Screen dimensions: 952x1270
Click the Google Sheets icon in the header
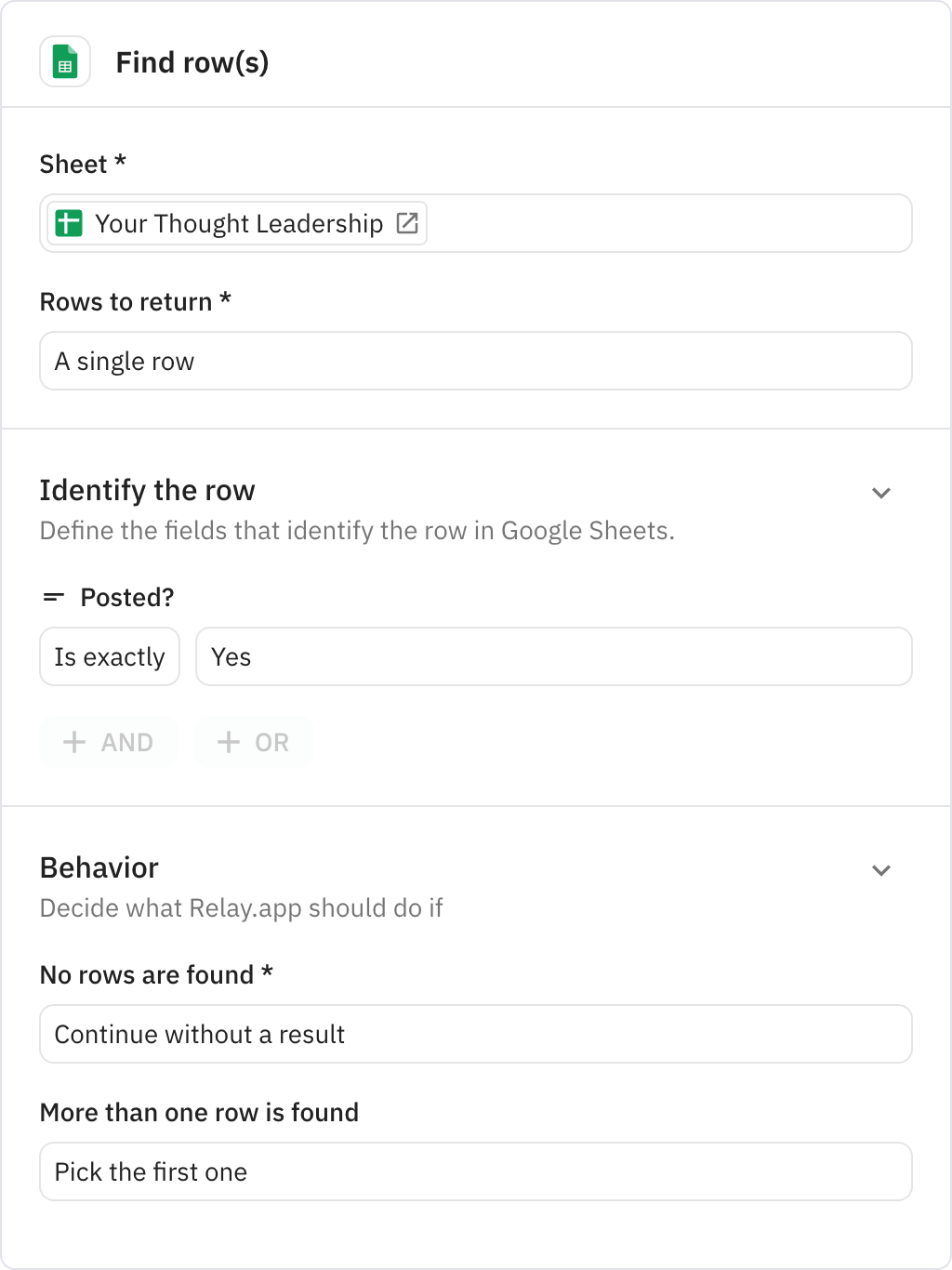65,62
